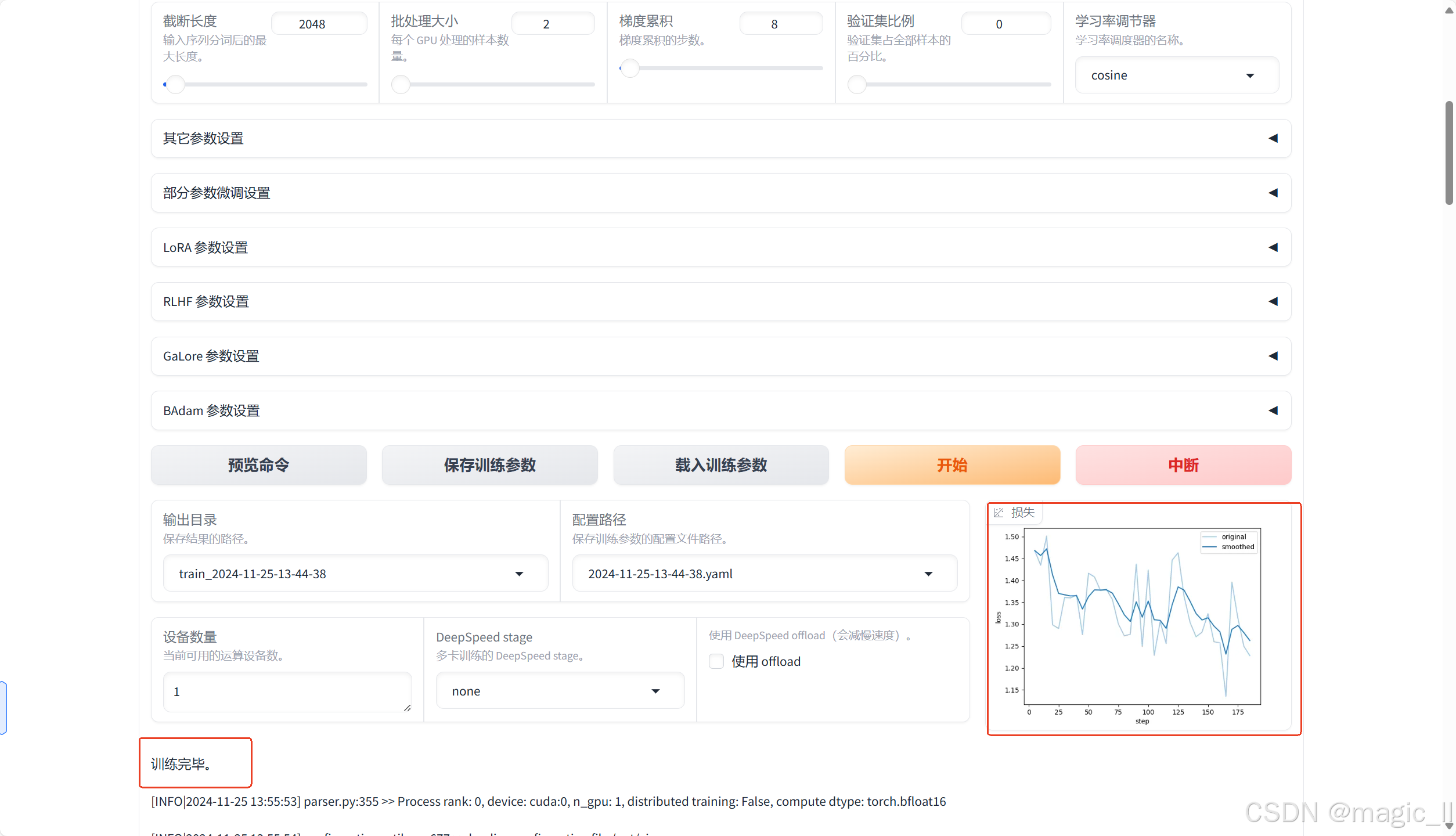Click the 载入训练参数 button
Screen dimensions: 1456x836
(x=721, y=465)
